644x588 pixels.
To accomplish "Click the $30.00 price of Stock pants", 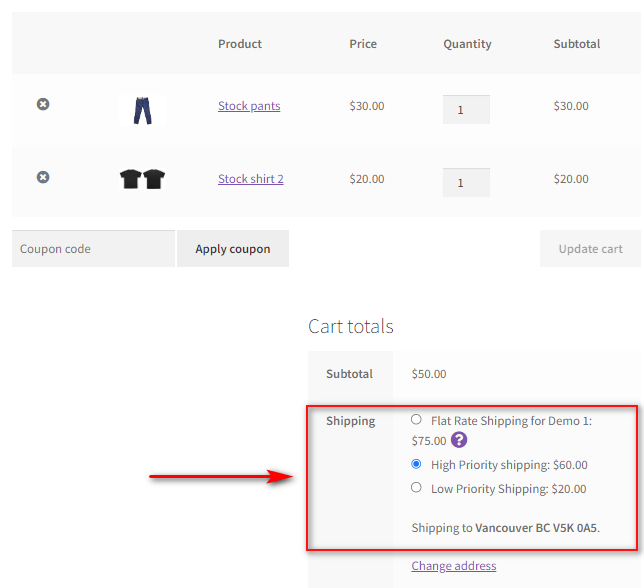I will tap(367, 106).
